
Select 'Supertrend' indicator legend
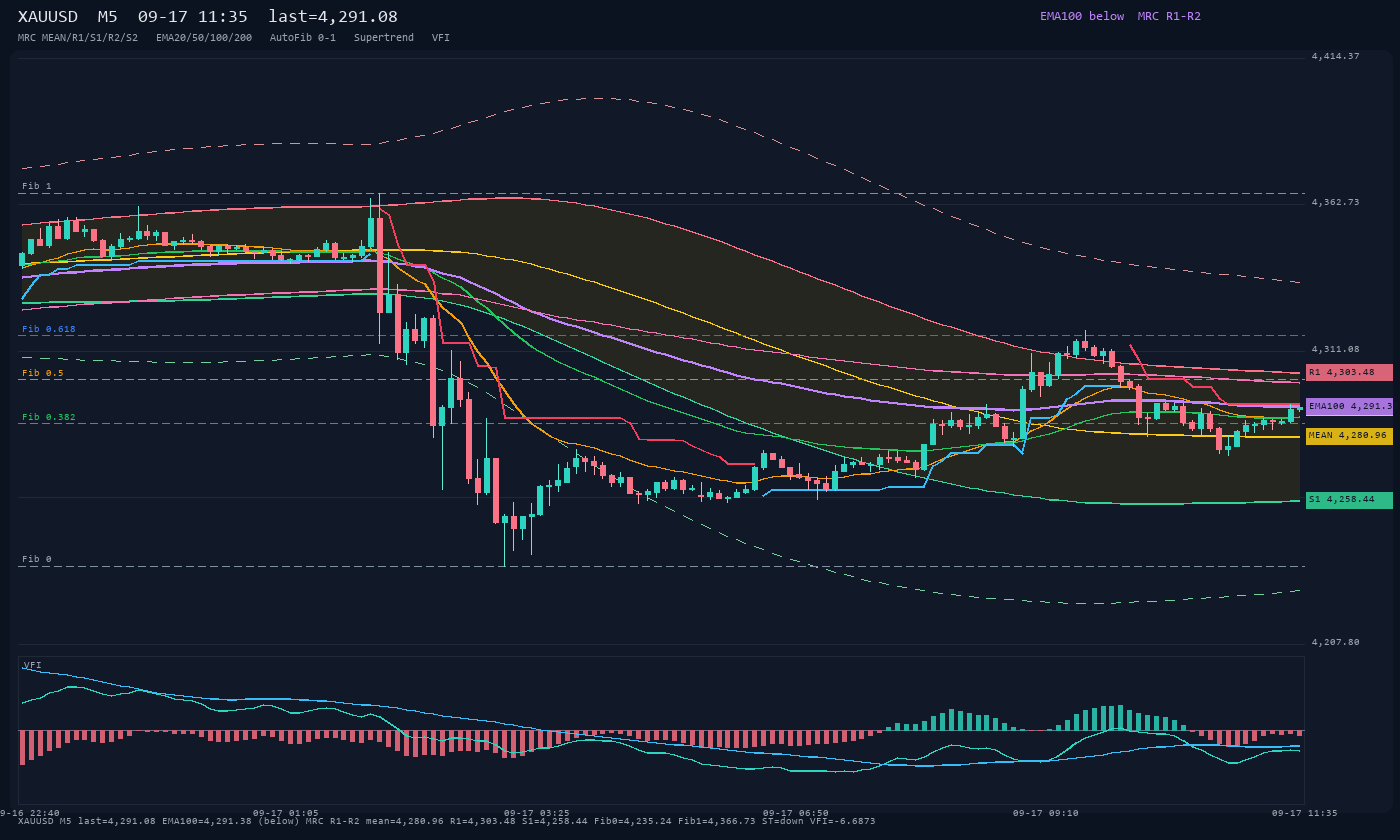[x=384, y=37]
